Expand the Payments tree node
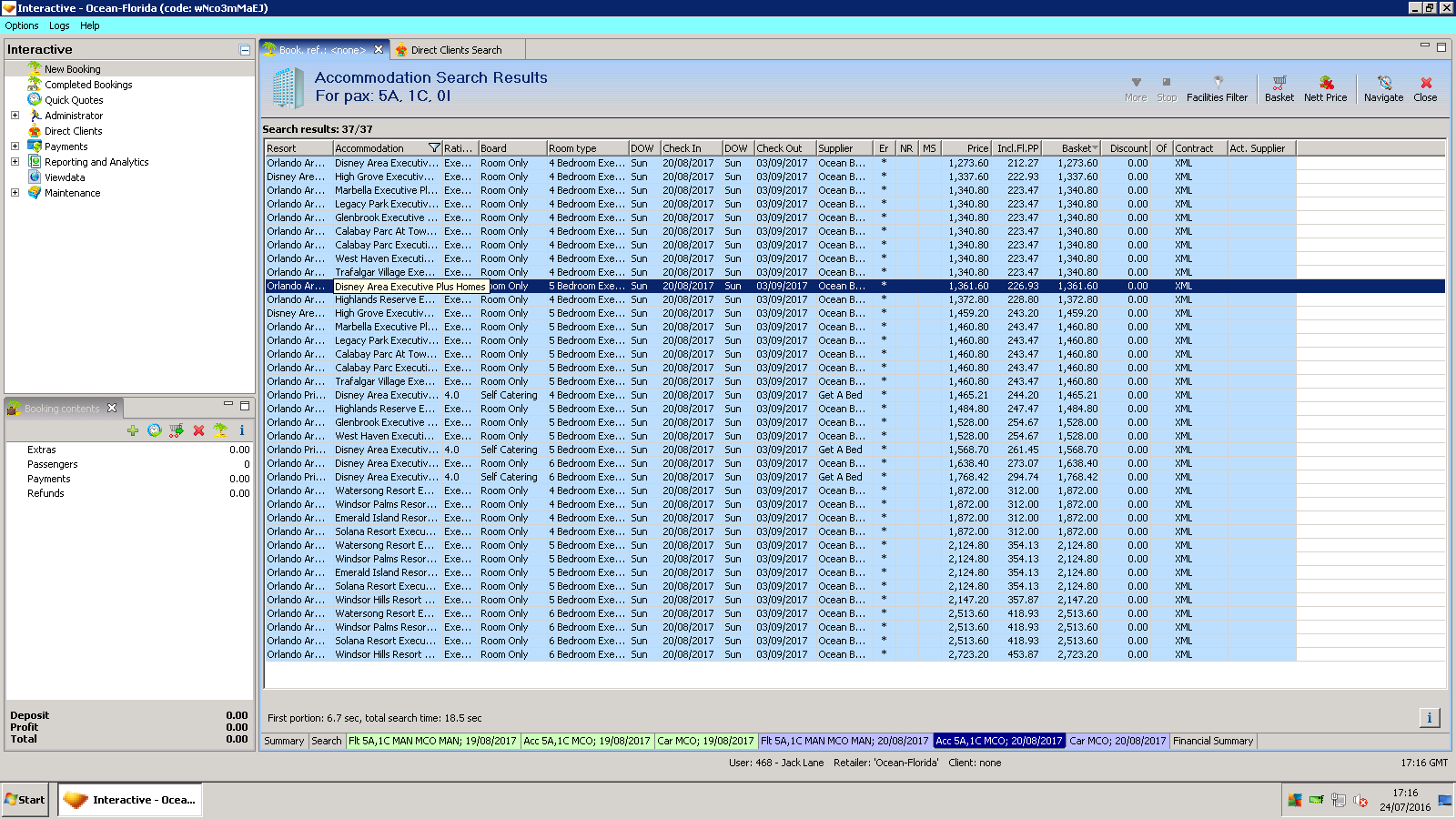 click(15, 147)
